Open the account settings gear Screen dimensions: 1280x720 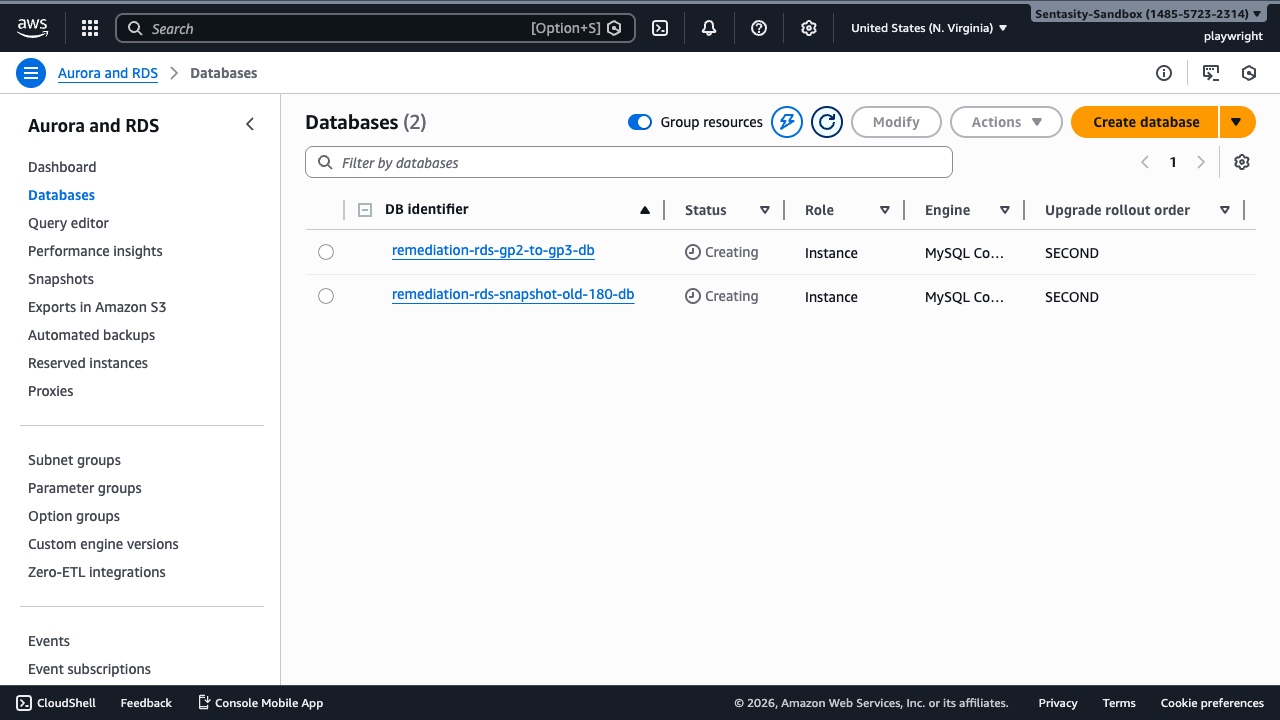point(808,28)
